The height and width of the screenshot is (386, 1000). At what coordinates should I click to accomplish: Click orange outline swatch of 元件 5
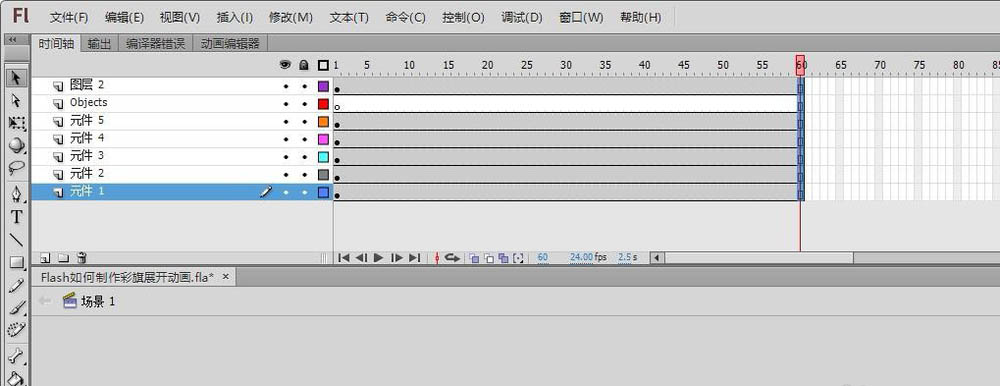[x=323, y=122]
